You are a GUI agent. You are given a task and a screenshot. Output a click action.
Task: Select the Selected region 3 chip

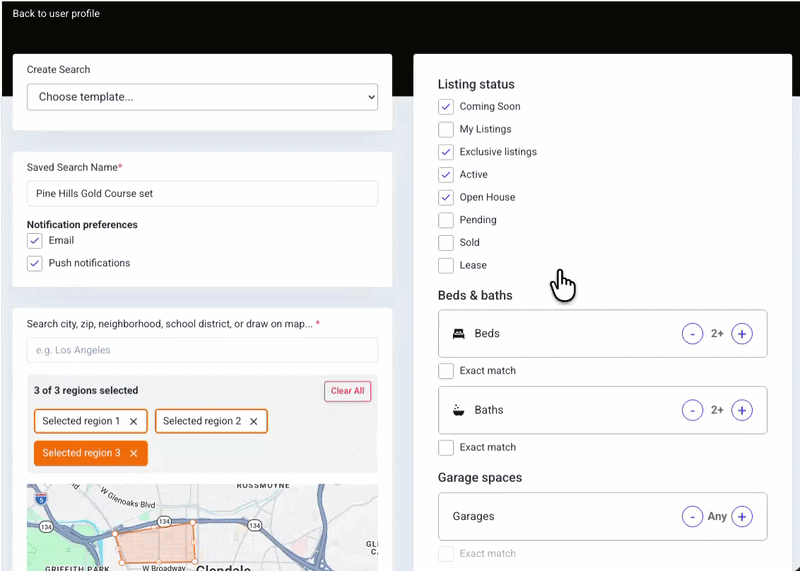81,453
